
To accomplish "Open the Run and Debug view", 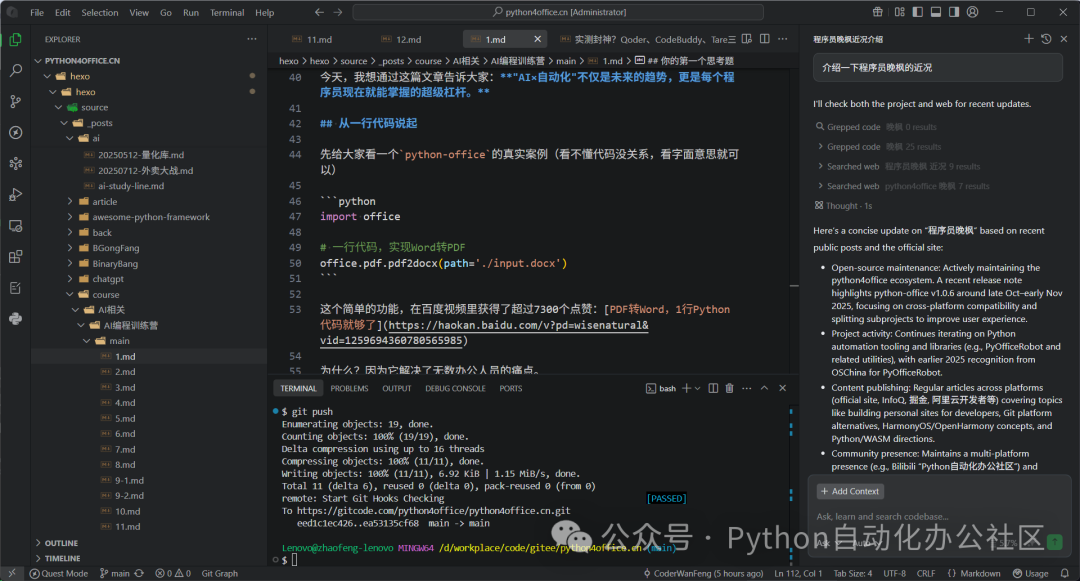I will tap(15, 194).
